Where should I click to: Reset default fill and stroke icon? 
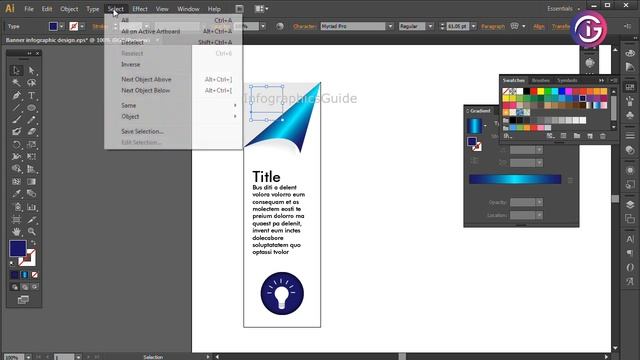(x=12, y=263)
